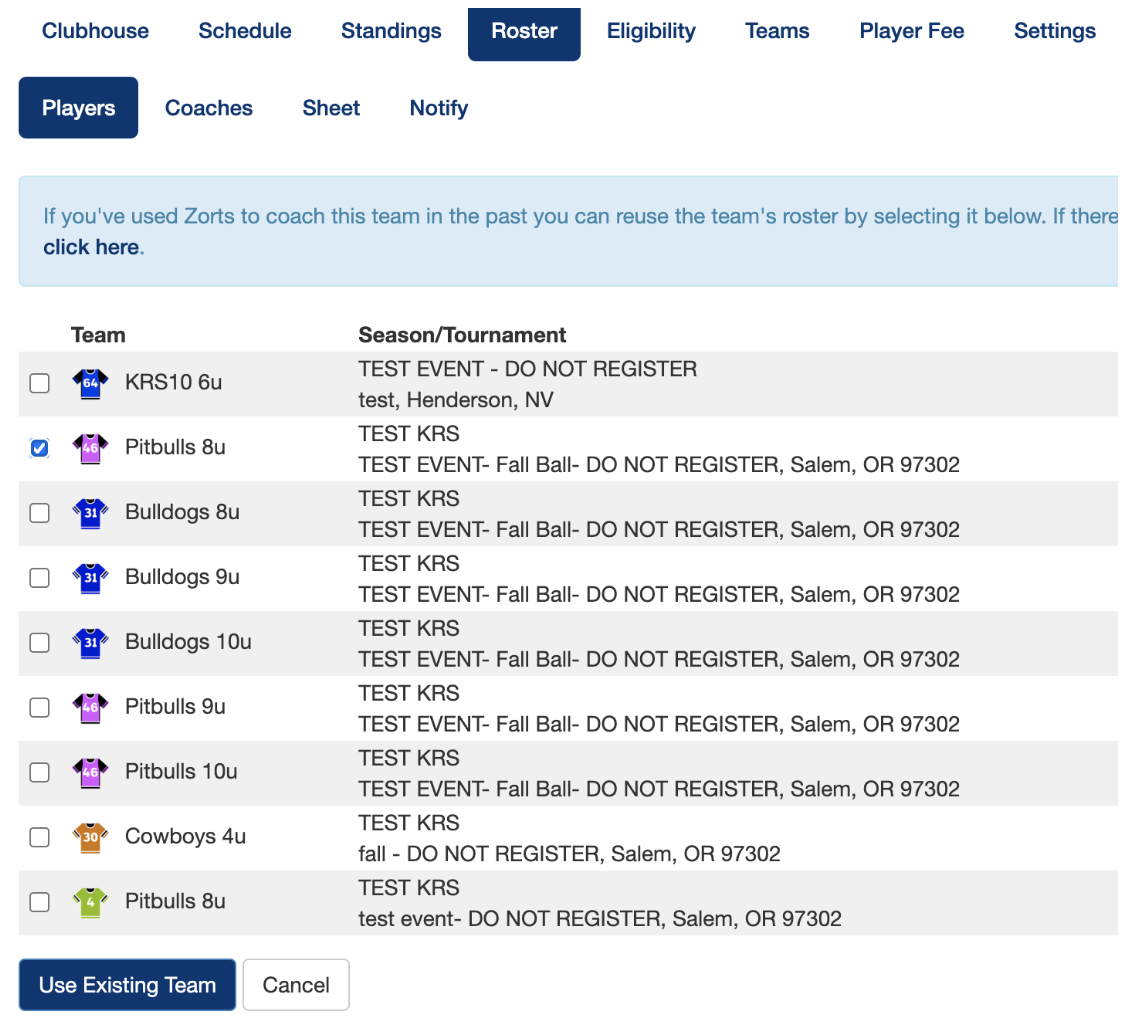Go to the Player Fee tab
Image resolution: width=1122 pixels, height=1026 pixels.
click(911, 31)
